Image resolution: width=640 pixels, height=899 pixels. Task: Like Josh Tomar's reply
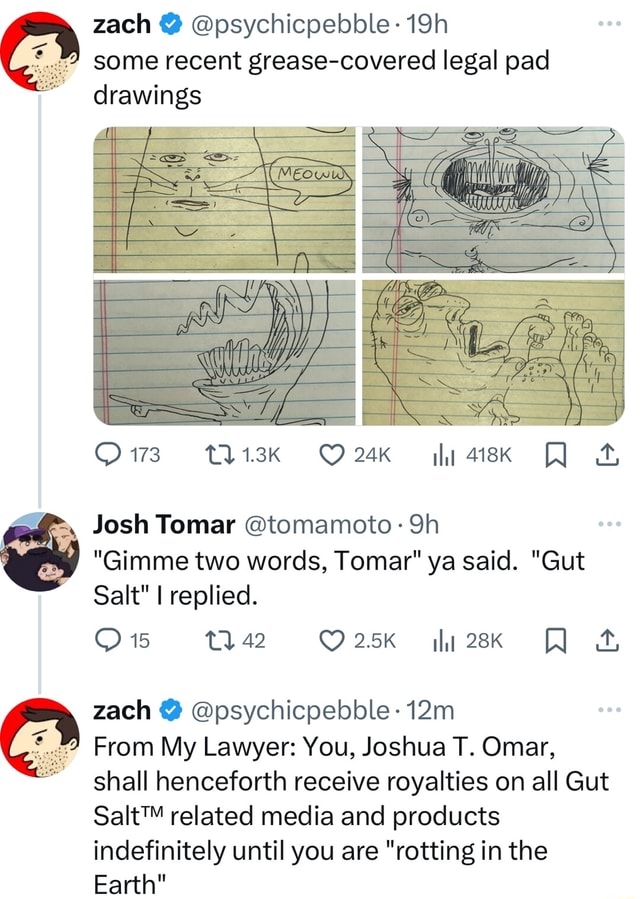[335, 640]
